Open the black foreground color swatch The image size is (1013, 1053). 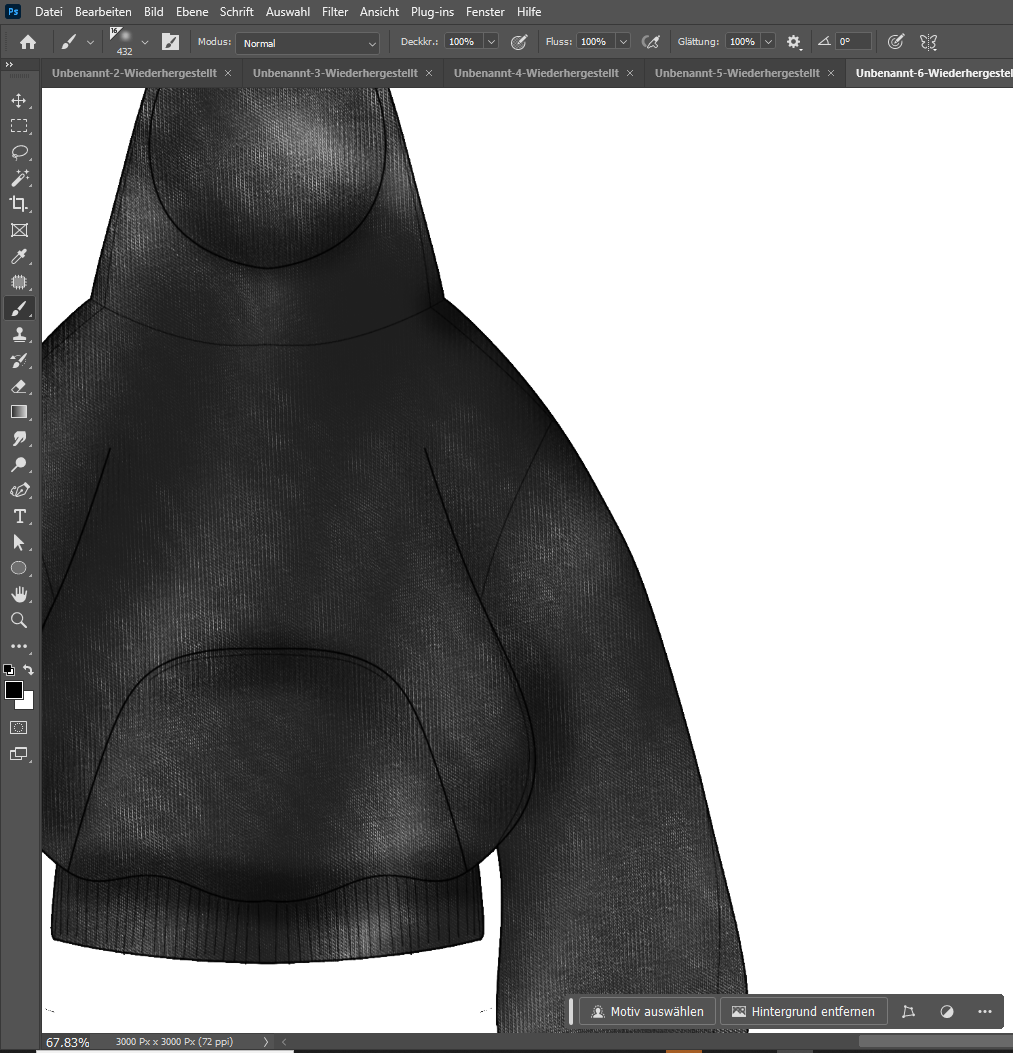tap(14, 690)
